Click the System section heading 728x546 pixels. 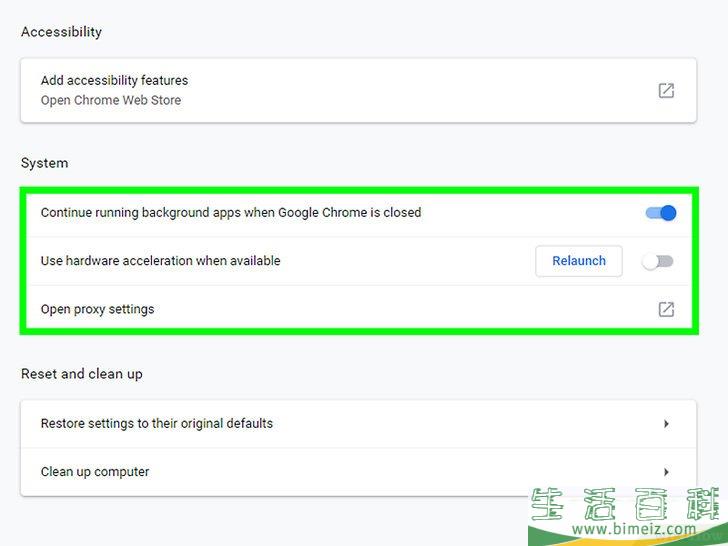click(x=44, y=163)
